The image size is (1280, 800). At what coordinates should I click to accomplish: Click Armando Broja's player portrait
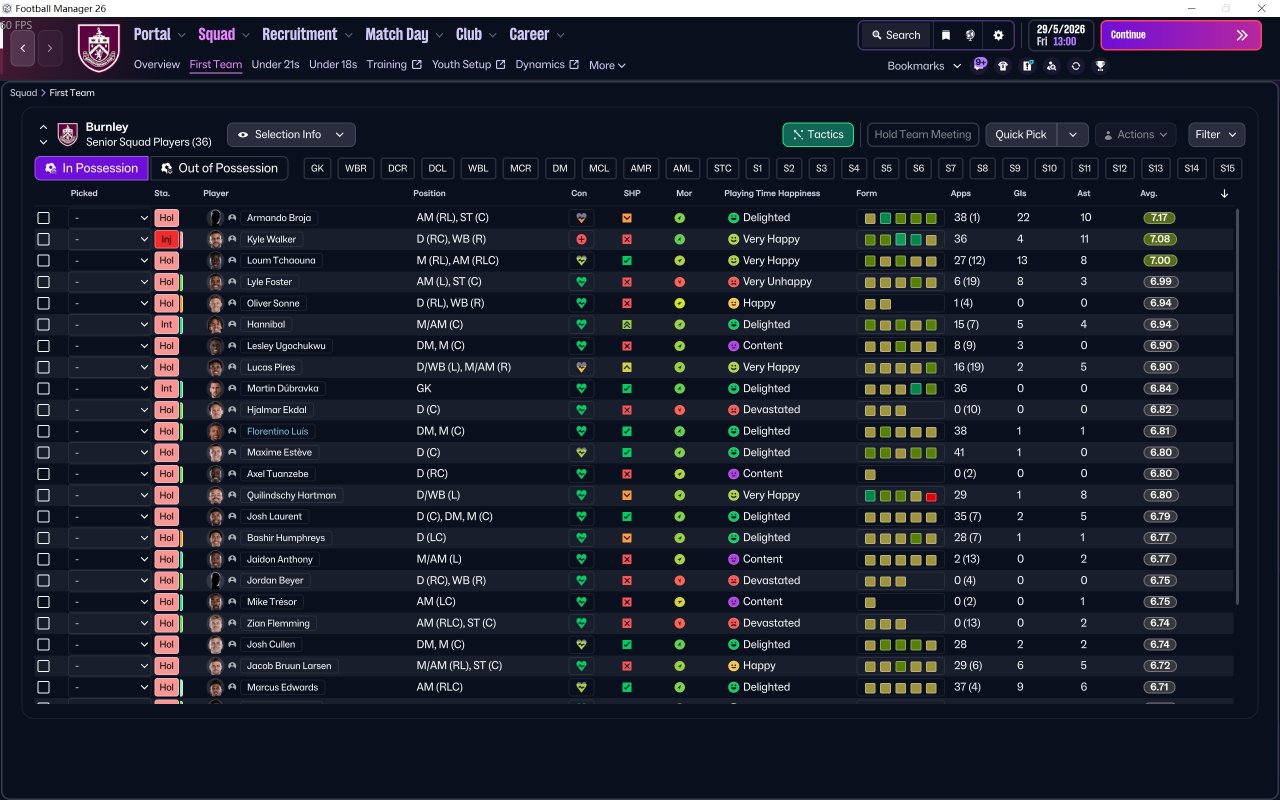(x=214, y=218)
